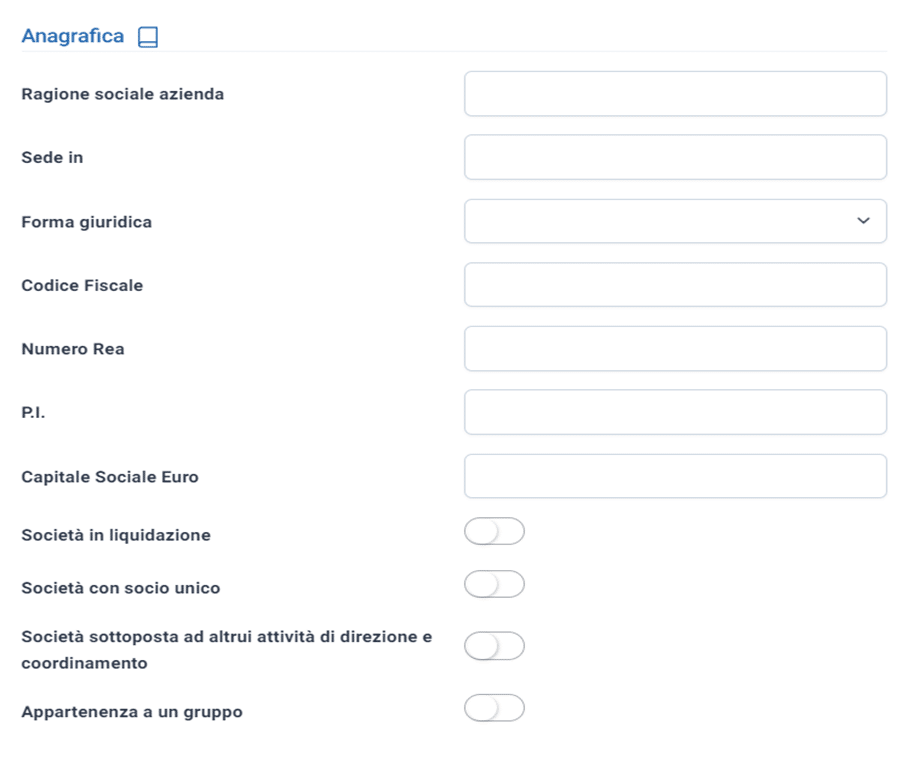The height and width of the screenshot is (768, 903).
Task: Select the Codice Fiscale input field
Action: point(675,284)
